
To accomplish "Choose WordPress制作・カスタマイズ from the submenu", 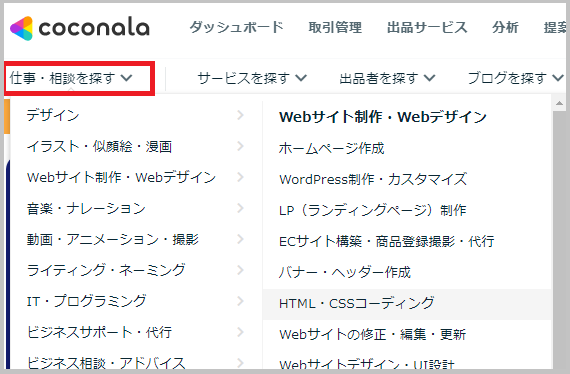I will pos(373,179).
